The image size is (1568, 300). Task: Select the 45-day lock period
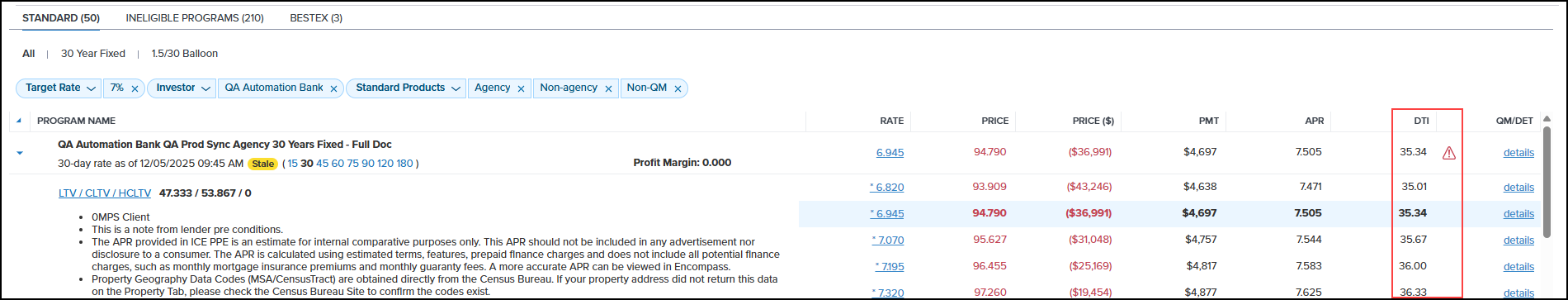pos(322,164)
